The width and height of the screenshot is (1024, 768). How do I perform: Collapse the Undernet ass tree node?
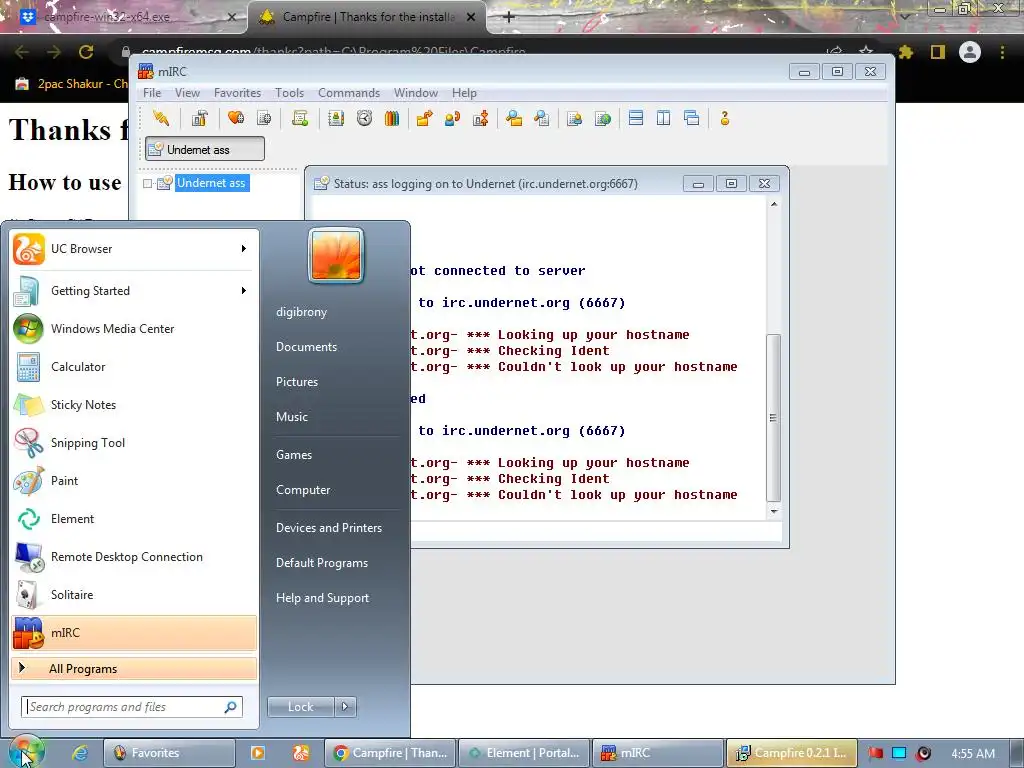point(148,184)
